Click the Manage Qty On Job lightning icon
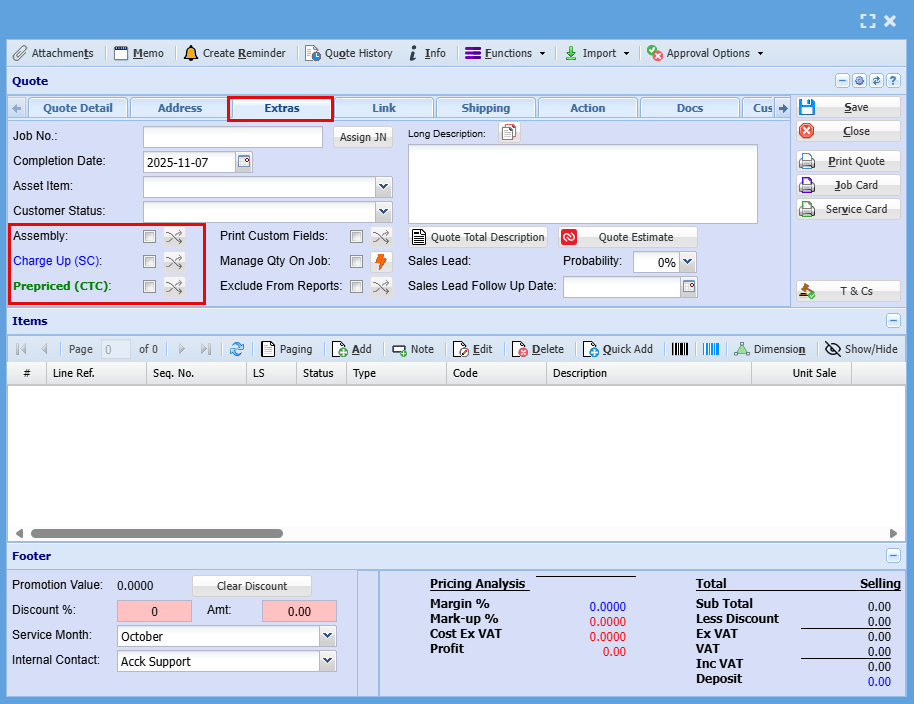Viewport: 914px width, 704px height. (381, 262)
